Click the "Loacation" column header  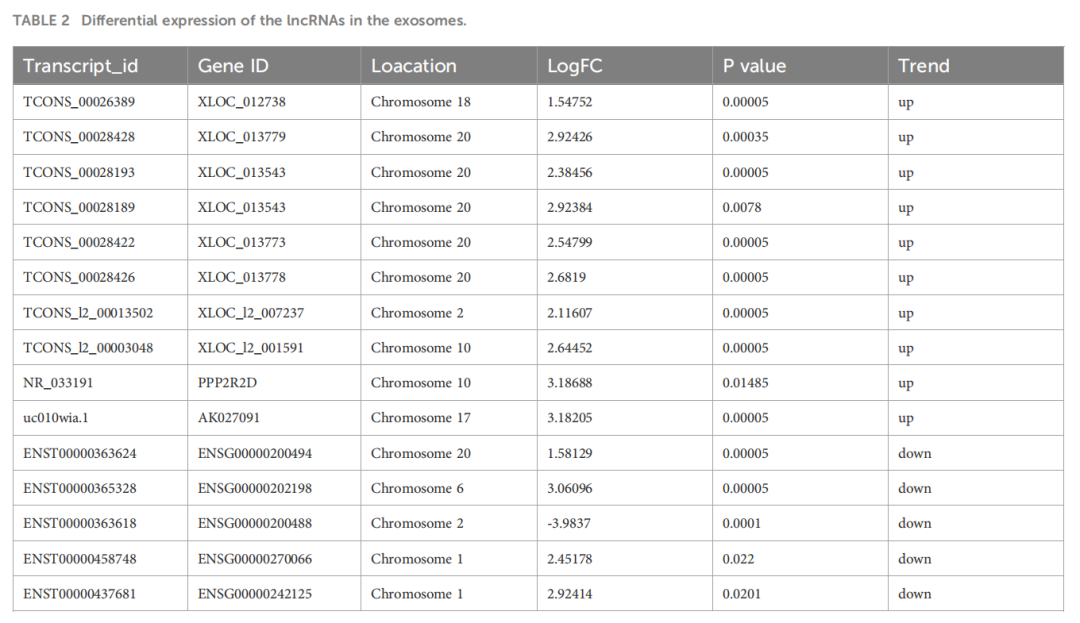[x=413, y=66]
